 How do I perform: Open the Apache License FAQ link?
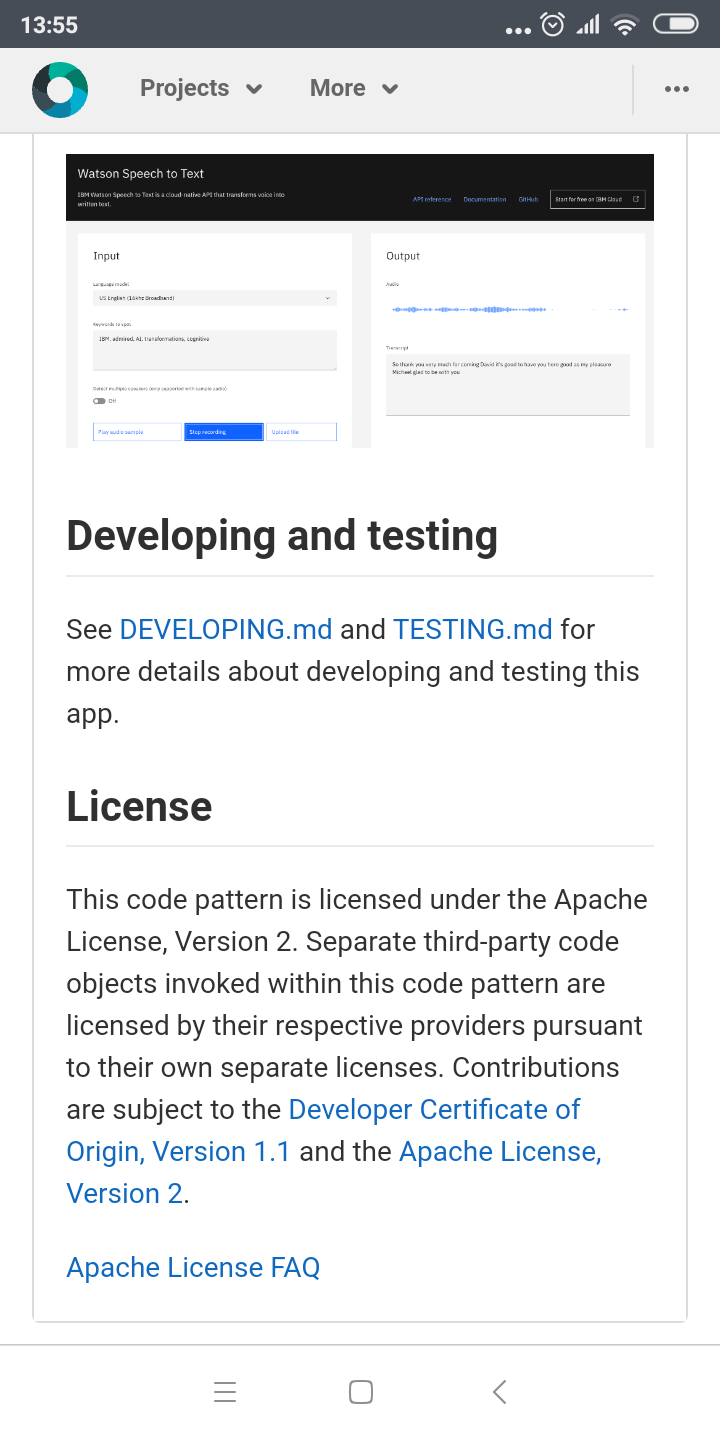[193, 1267]
